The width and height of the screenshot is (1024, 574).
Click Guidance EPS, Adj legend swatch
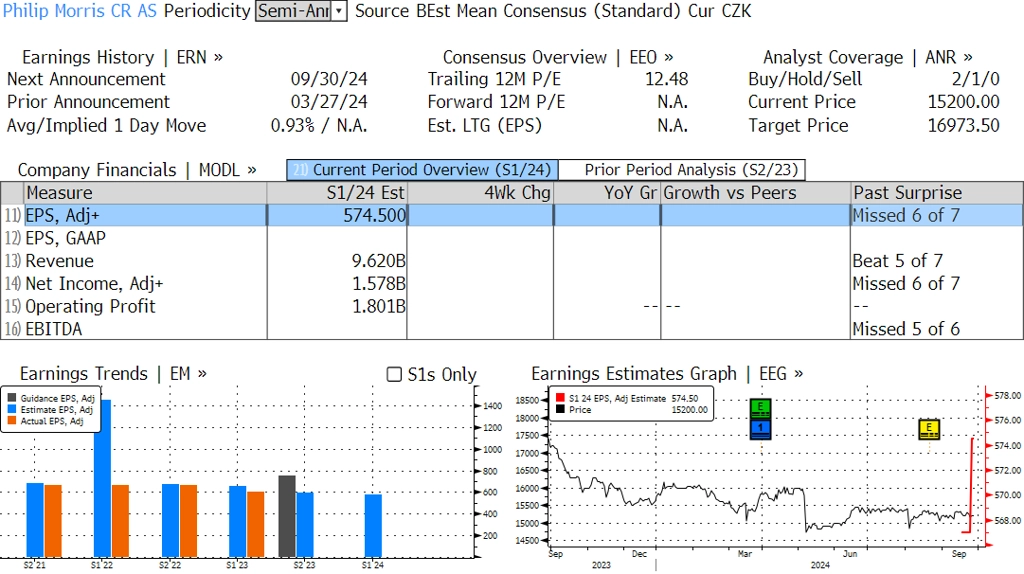12,398
